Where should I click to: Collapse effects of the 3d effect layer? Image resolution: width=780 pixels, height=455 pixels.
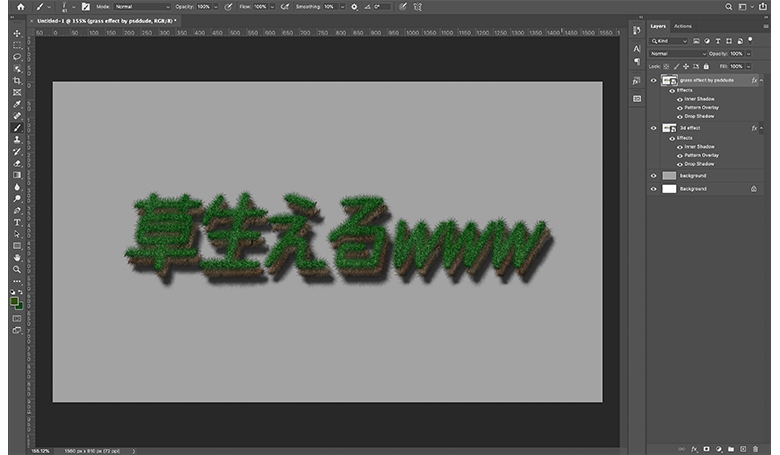(761, 128)
